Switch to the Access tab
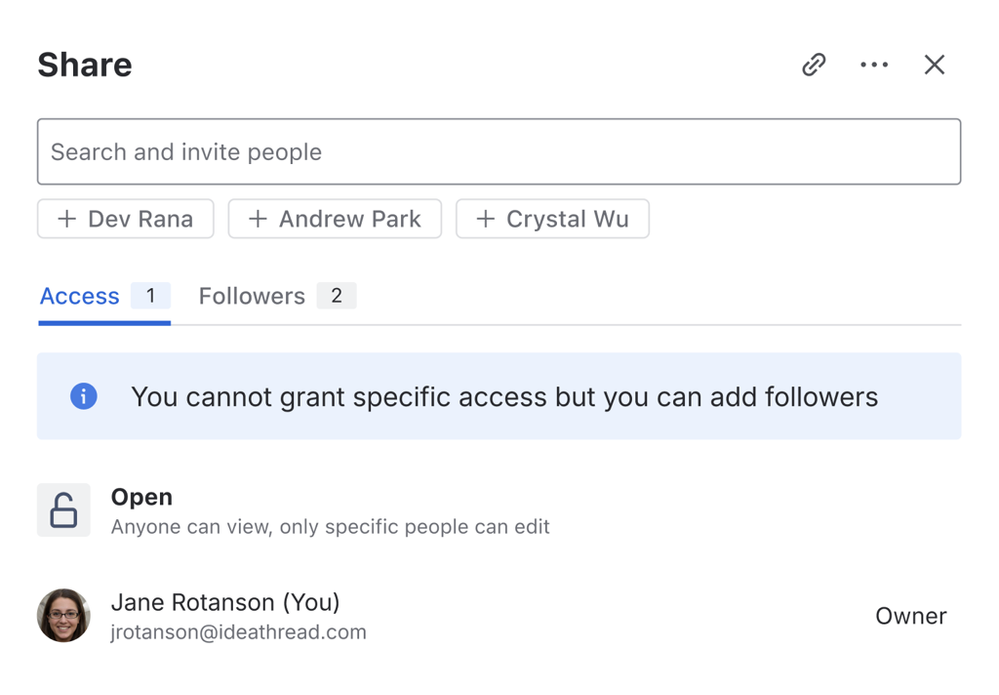Screen dimensions: 999x695 [80, 296]
